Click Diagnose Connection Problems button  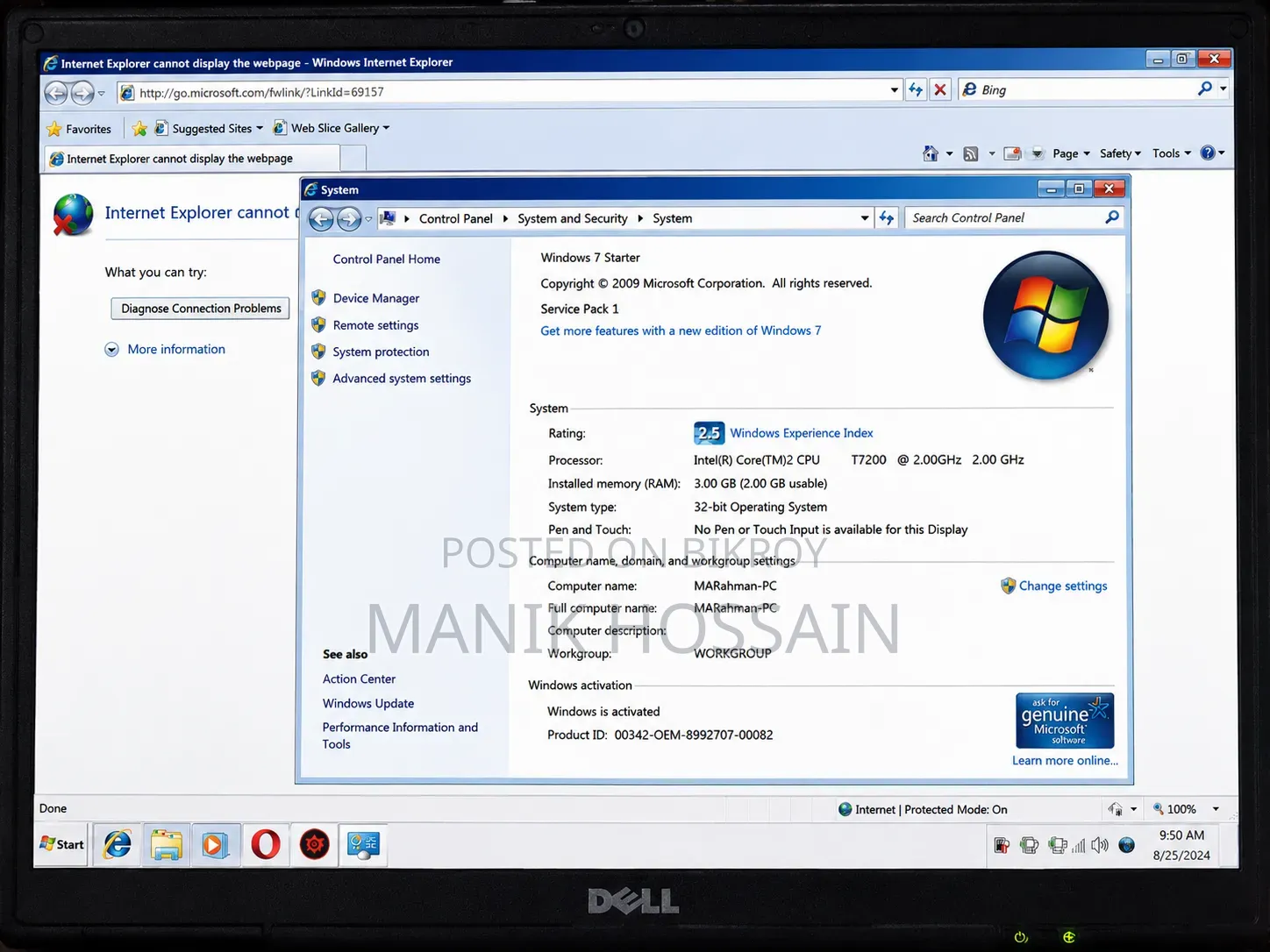click(201, 309)
